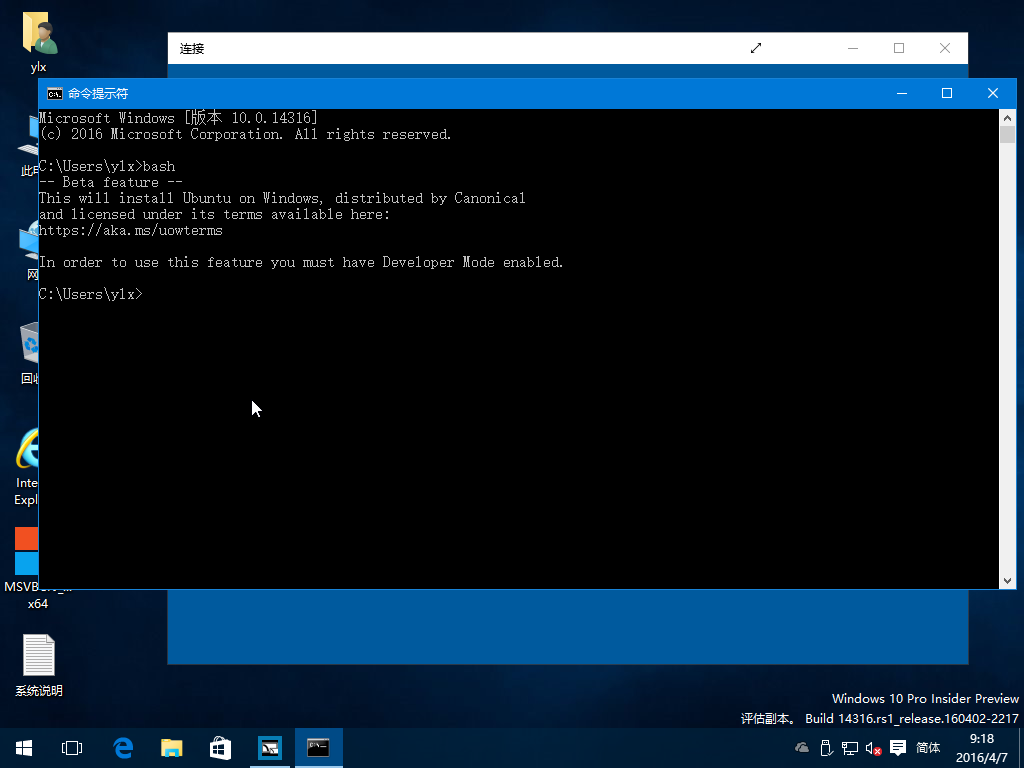Screen dimensions: 1024x768
Task: Open the Windows Store taskbar icon
Action: [220, 747]
